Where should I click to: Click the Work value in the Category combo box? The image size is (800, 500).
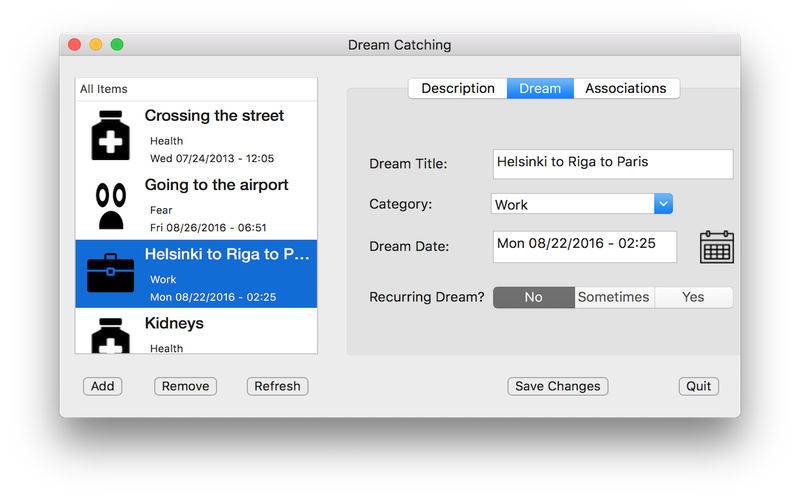coord(511,205)
